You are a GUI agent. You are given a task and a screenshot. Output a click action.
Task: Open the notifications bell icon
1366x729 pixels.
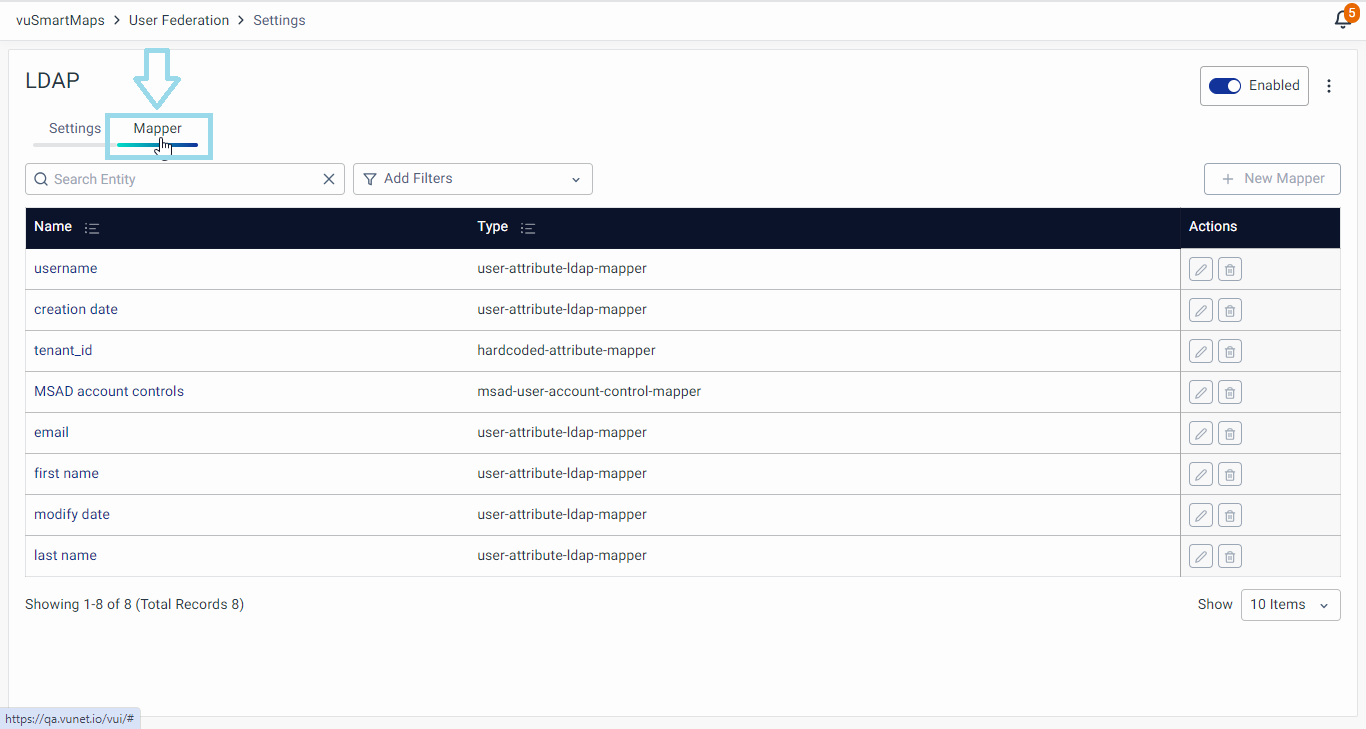[1343, 20]
